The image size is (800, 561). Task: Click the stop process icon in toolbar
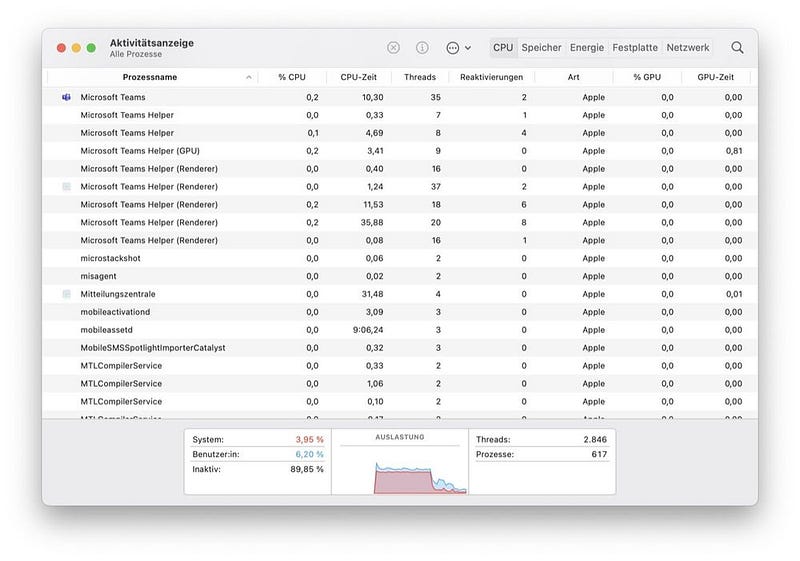tap(393, 47)
